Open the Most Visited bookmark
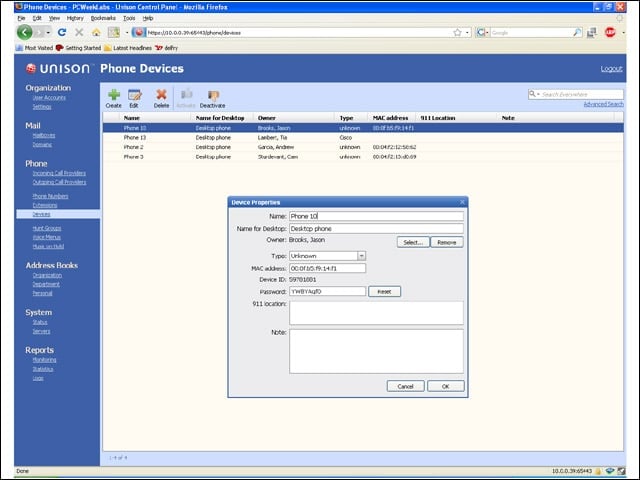 [34, 48]
